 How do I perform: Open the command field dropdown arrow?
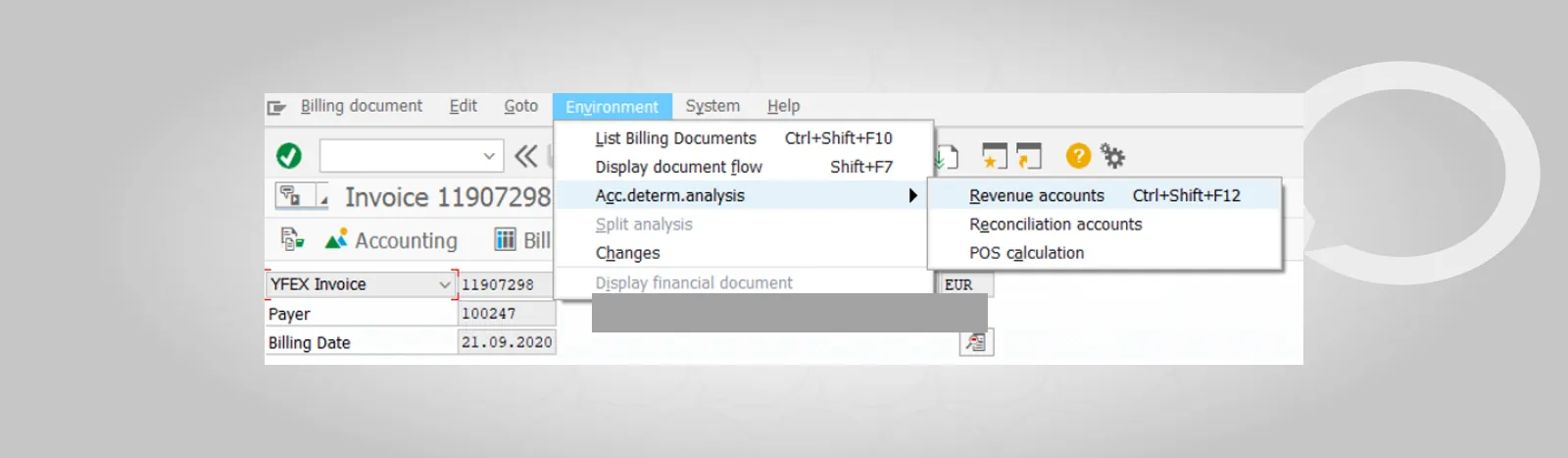(489, 156)
